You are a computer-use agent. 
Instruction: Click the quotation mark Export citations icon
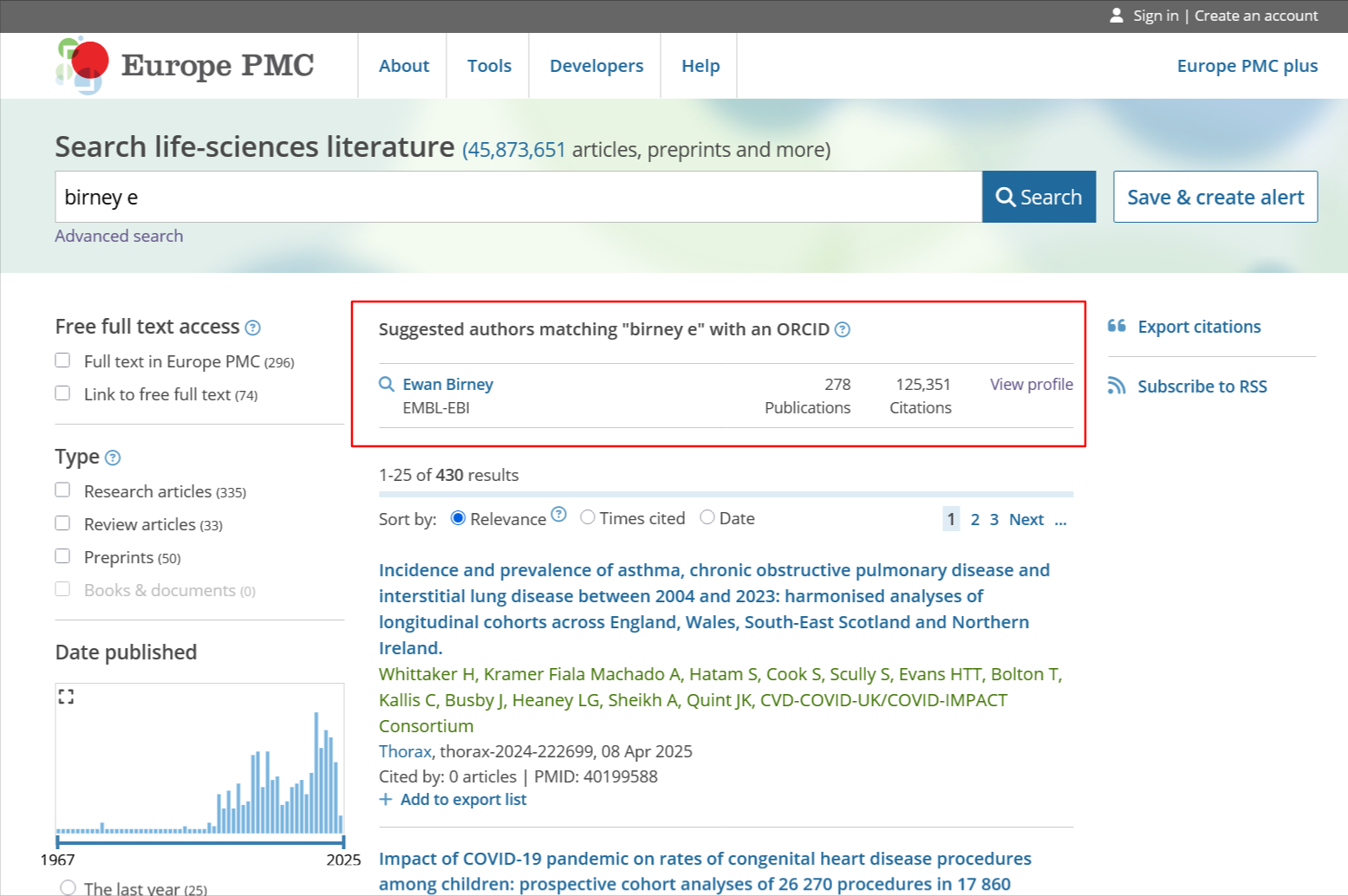pyautogui.click(x=1117, y=326)
